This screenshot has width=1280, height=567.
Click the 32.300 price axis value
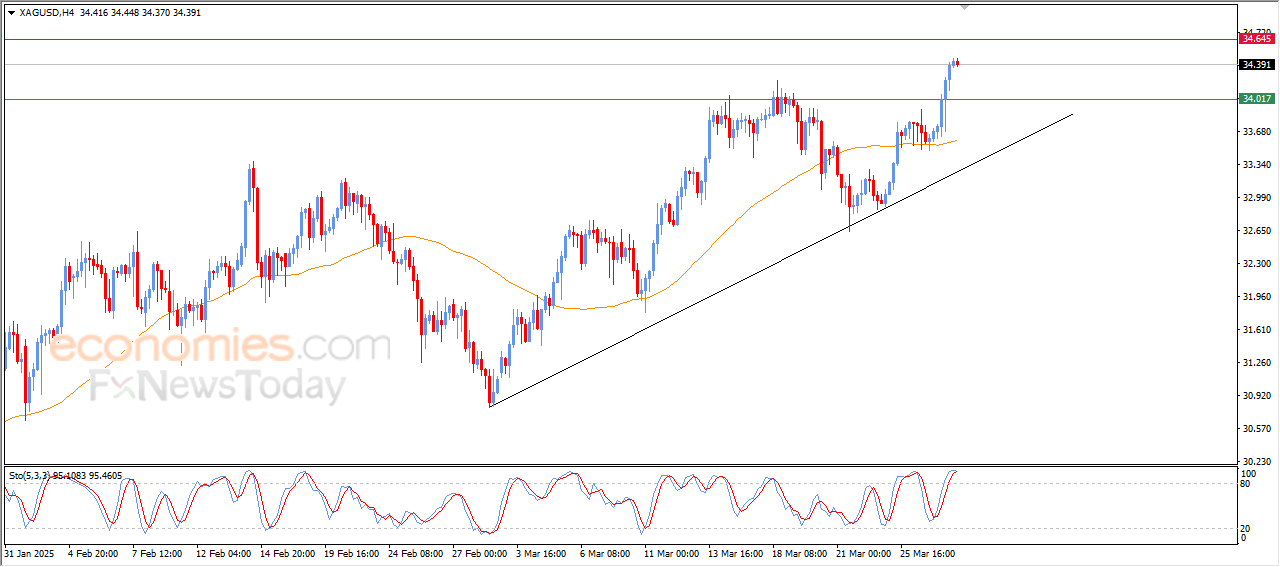(1256, 263)
